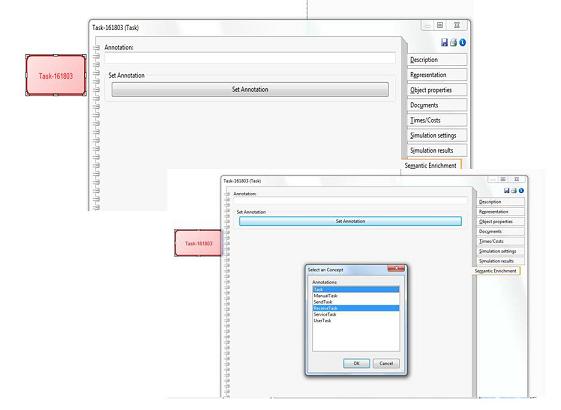
Task: Go to Times/Costs tab in upper window
Action: point(437,120)
